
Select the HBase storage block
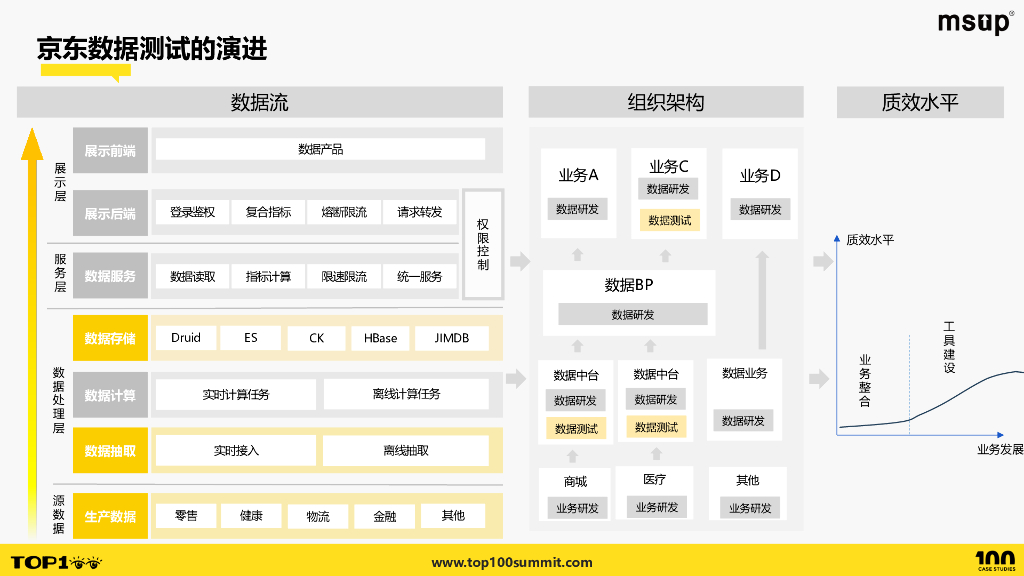[x=380, y=338]
